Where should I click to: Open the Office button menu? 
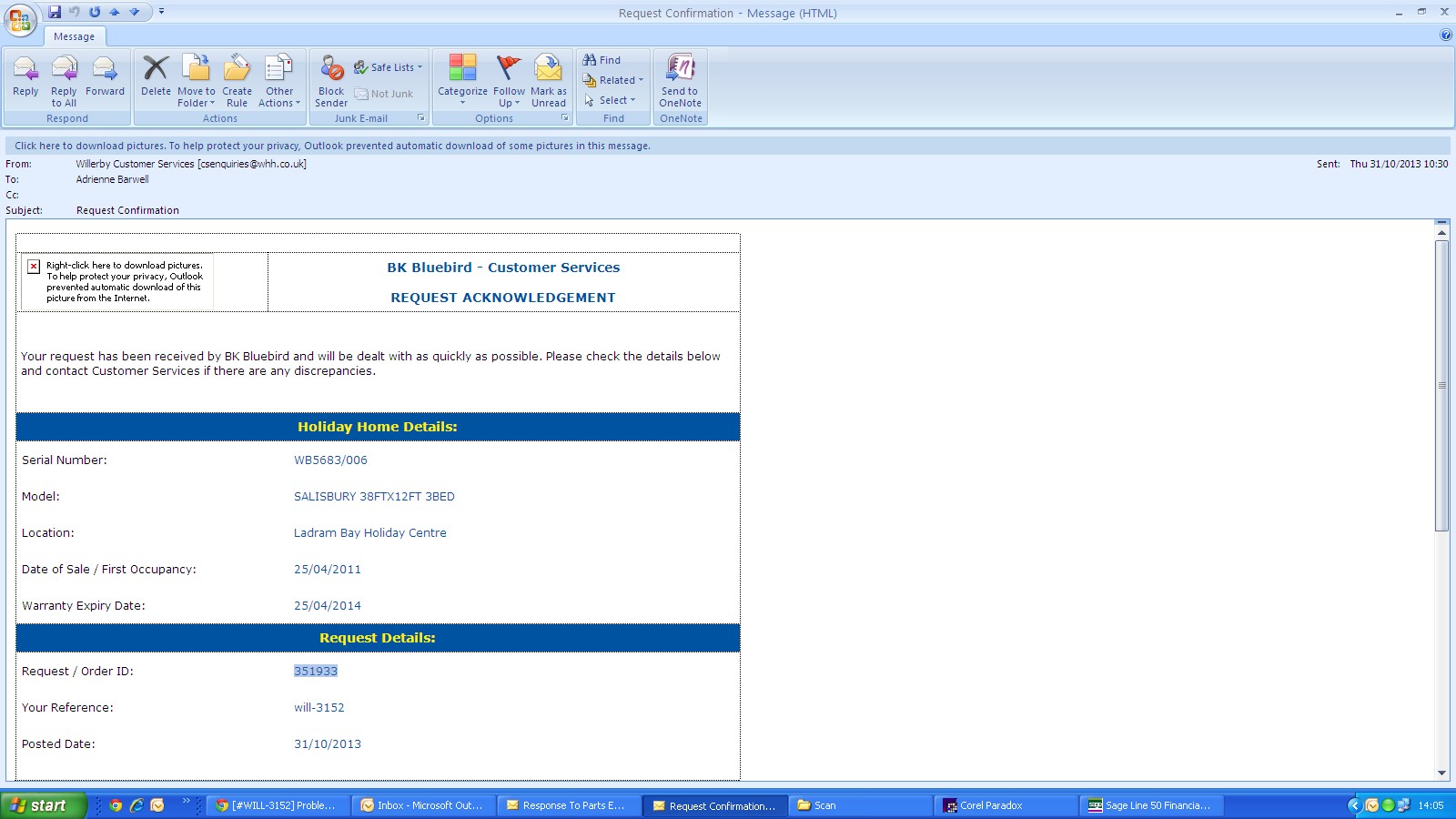click(x=20, y=20)
